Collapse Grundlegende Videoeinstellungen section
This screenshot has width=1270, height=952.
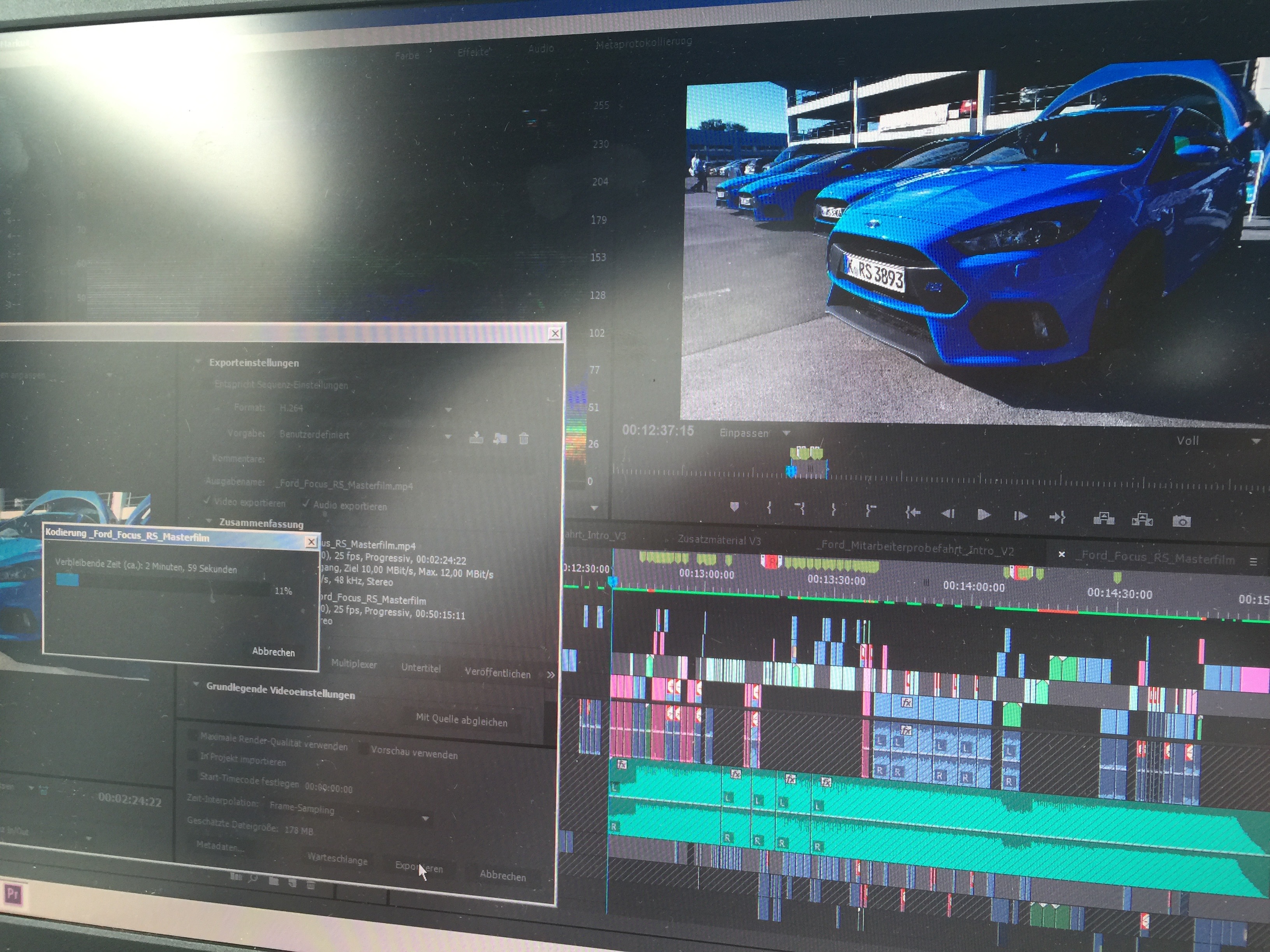[x=196, y=684]
